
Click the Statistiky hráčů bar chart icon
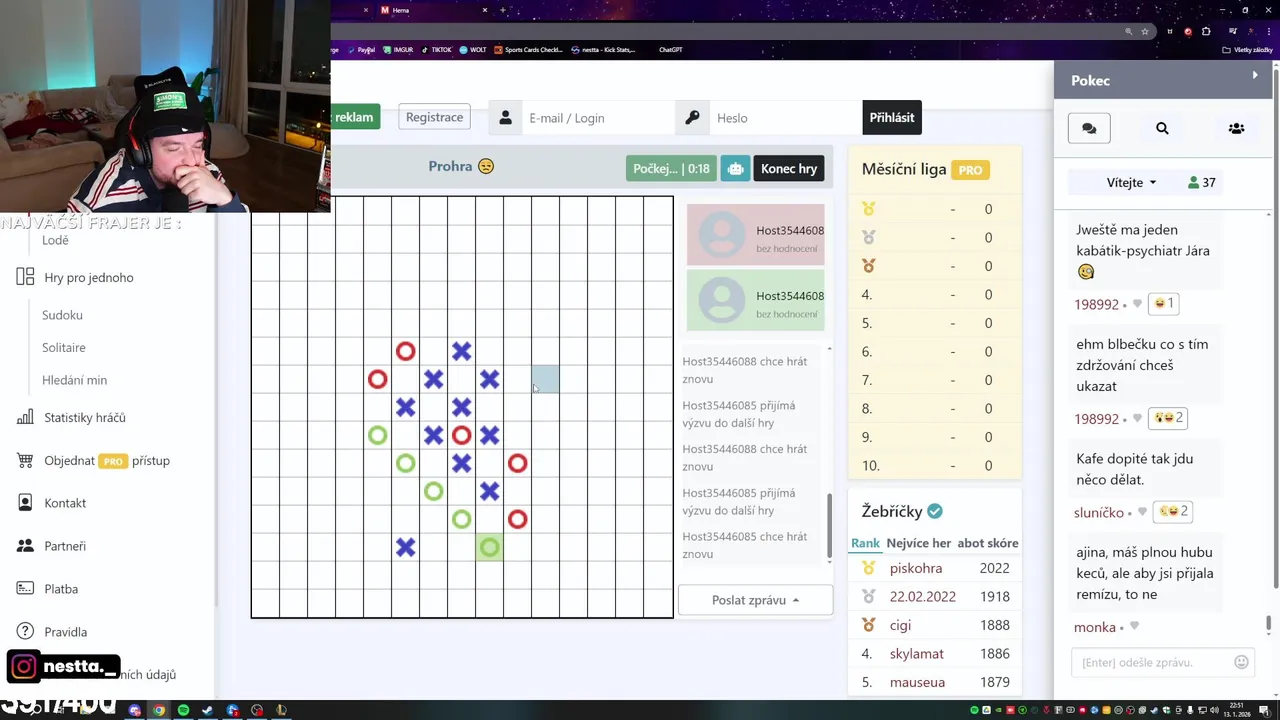[25, 417]
